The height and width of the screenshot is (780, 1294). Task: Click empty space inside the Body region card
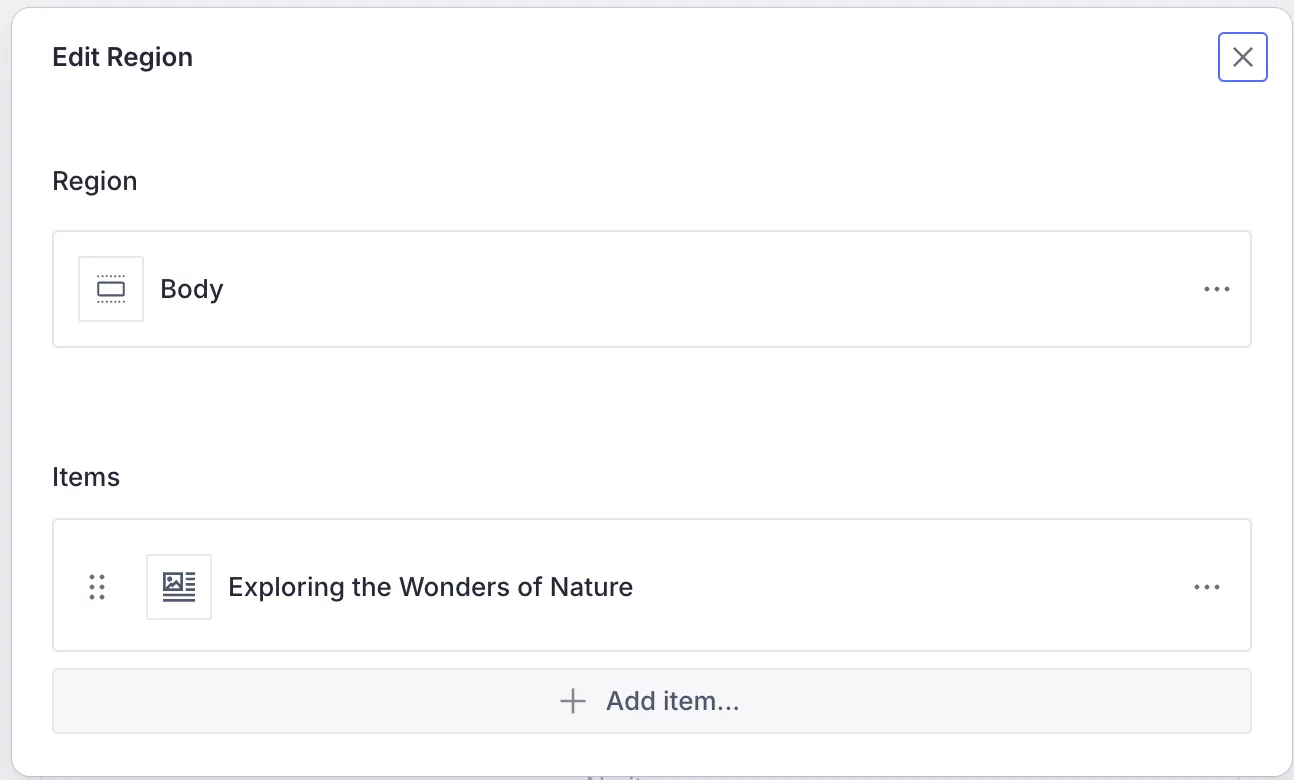point(700,289)
